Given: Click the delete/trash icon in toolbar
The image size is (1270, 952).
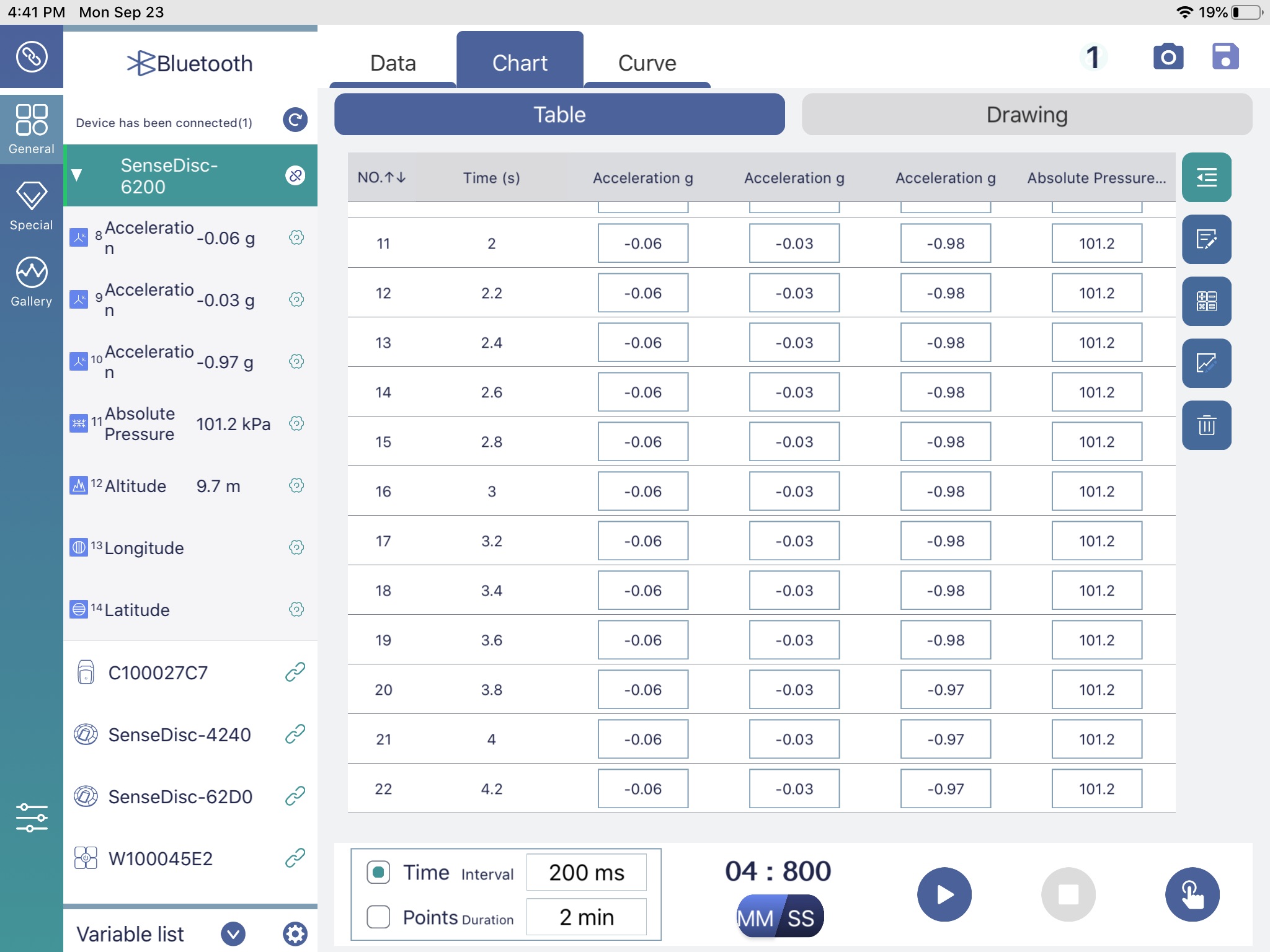Looking at the screenshot, I should [1206, 425].
